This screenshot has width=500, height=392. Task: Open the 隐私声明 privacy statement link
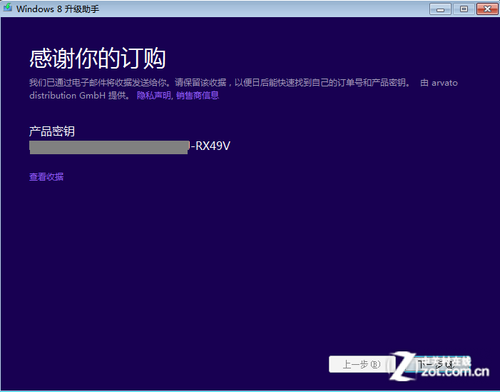154,96
